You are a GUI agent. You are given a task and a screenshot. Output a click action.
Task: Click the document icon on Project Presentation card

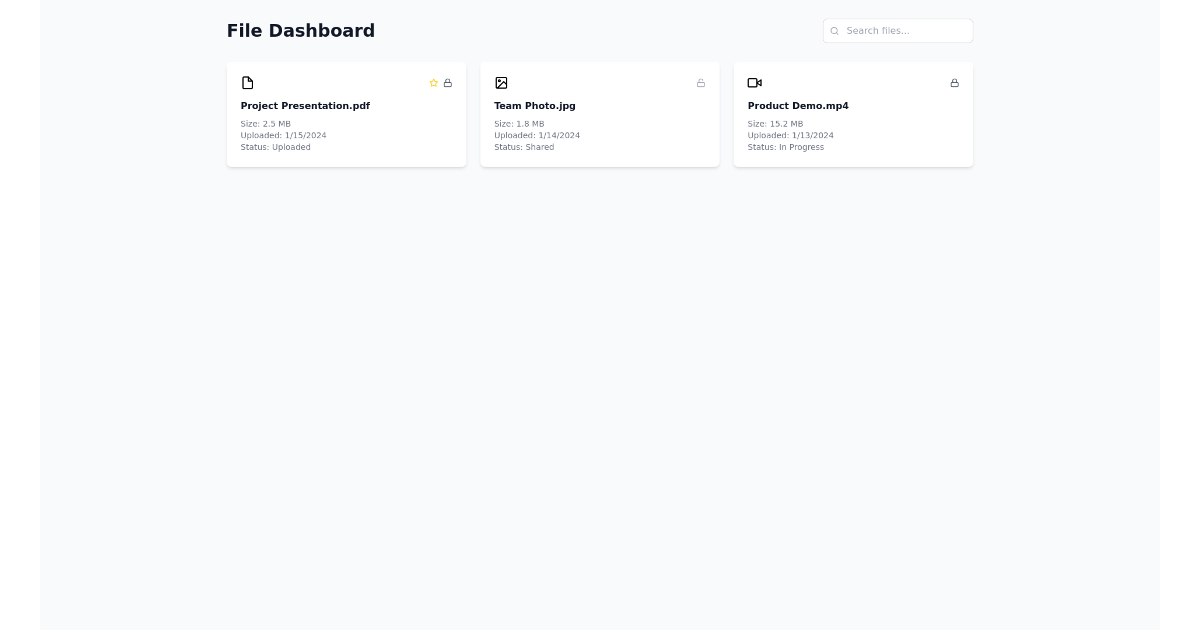click(x=248, y=83)
